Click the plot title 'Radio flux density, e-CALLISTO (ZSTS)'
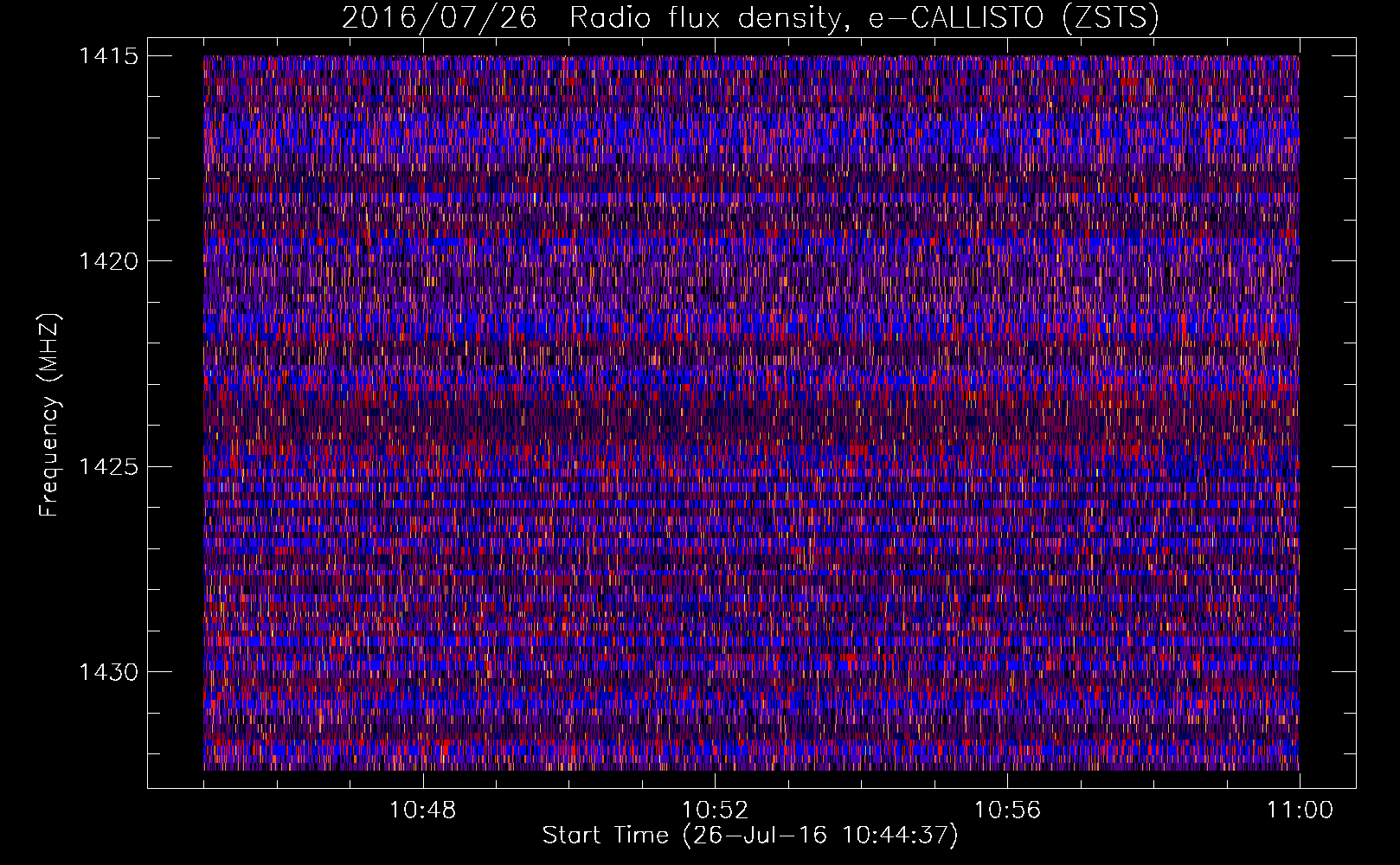 (x=864, y=17)
